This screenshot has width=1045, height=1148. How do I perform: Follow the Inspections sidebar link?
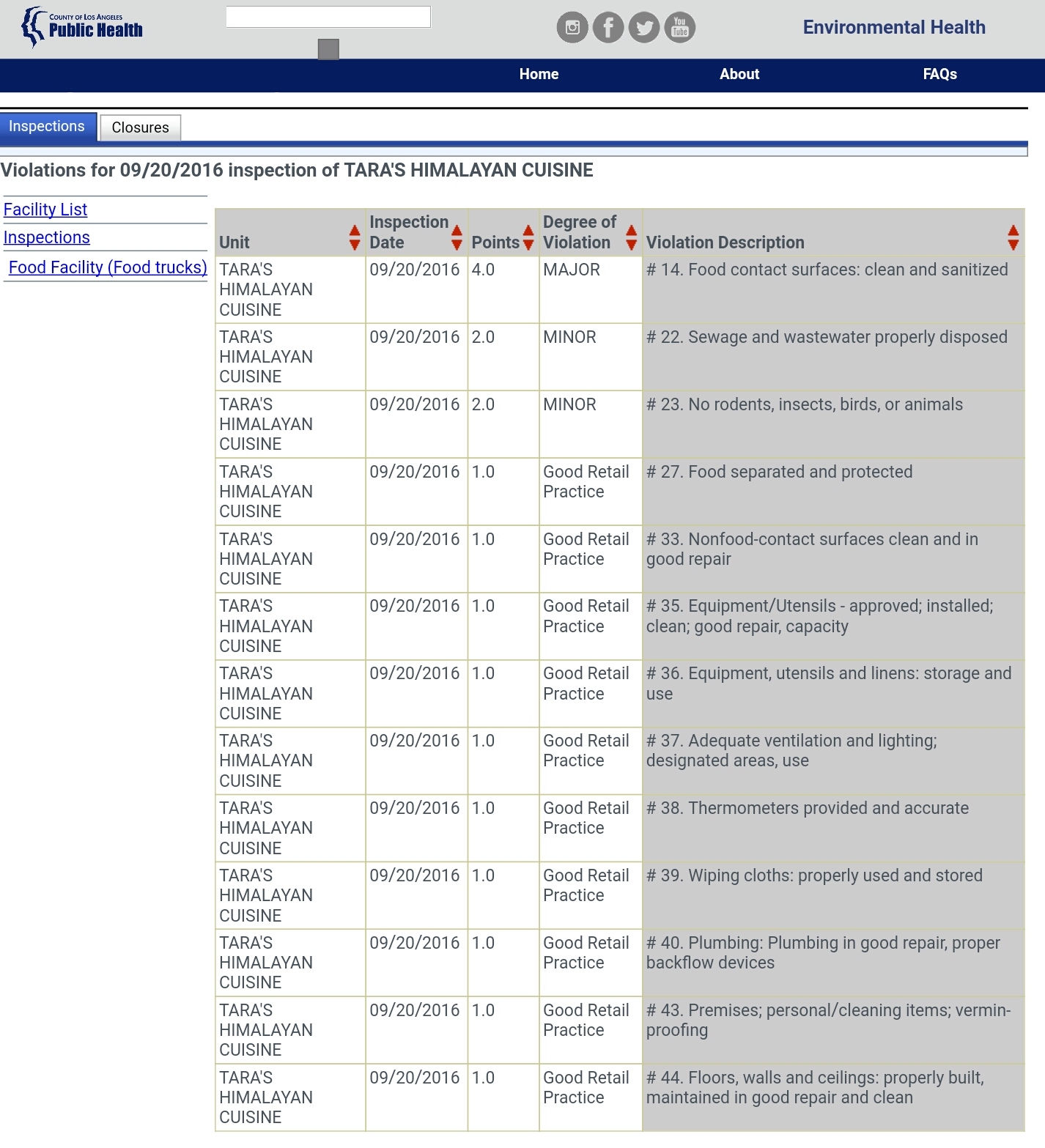click(47, 237)
